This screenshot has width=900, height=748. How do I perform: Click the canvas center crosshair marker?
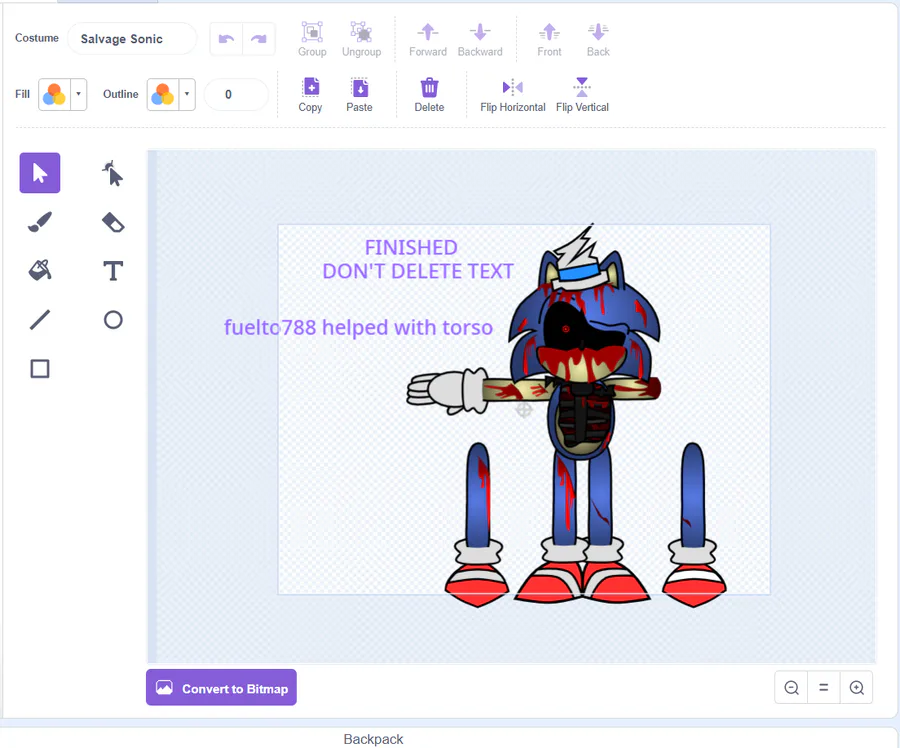tap(523, 410)
